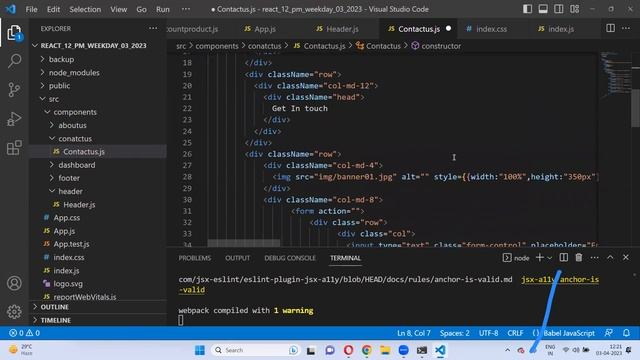Image resolution: width=640 pixels, height=360 pixels.
Task: Maximize panel size with chevron up
Action: point(610,258)
